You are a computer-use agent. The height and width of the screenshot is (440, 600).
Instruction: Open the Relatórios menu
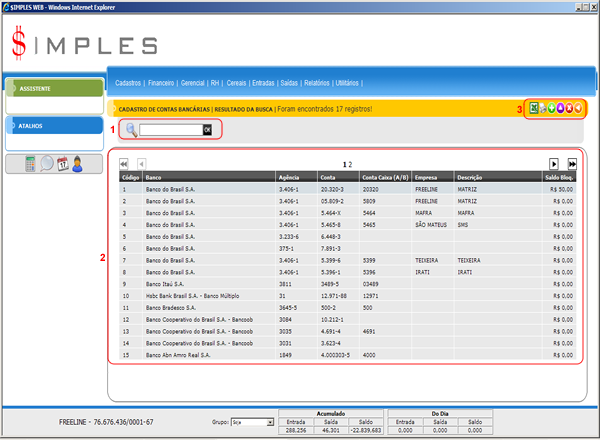click(312, 82)
